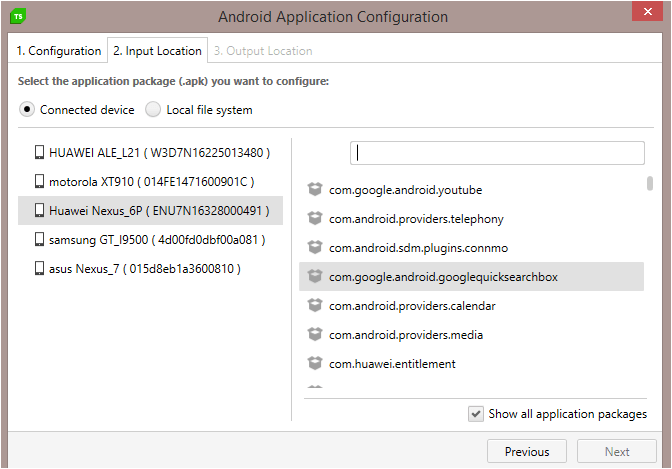Select device asus Nexus_7 ( 015d8eb1a3600810 )
This screenshot has width=672, height=469.
[x=150, y=269]
